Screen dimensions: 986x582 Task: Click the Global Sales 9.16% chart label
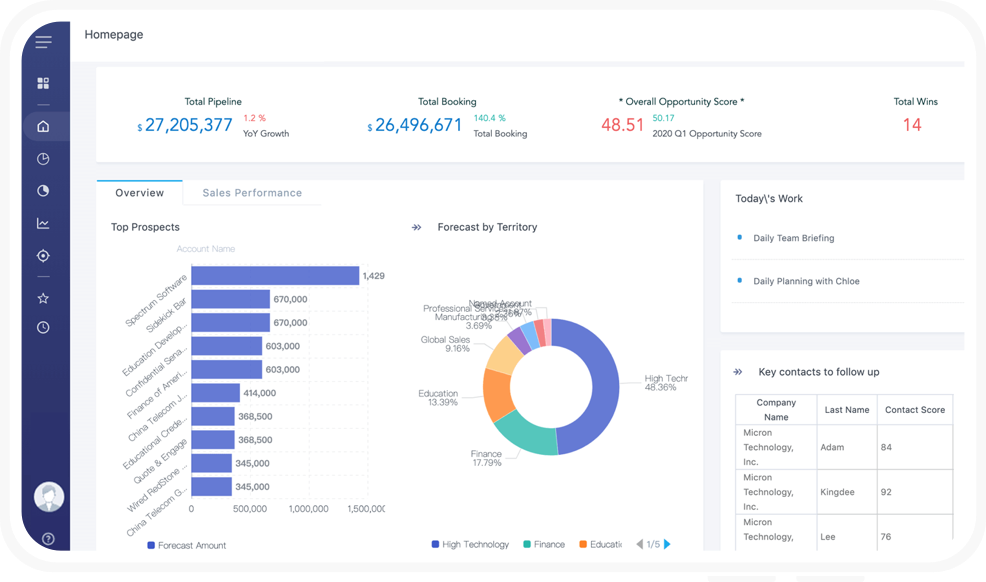(445, 344)
